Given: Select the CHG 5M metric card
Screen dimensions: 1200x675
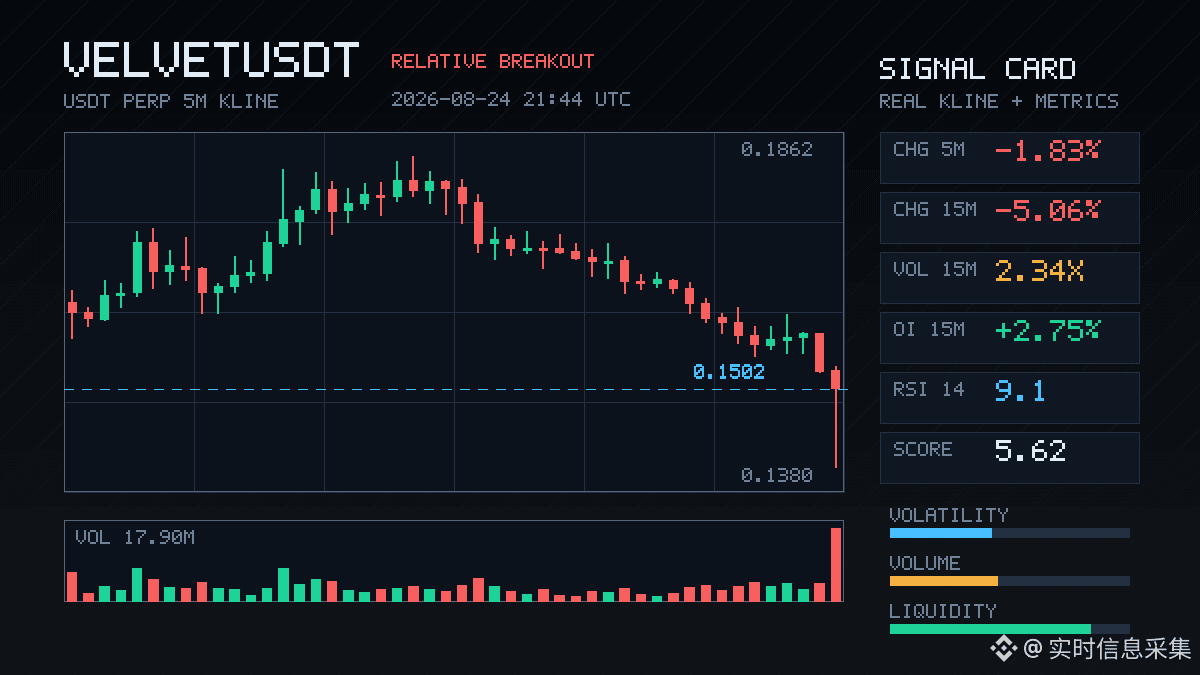Looking at the screenshot, I should [1009, 157].
